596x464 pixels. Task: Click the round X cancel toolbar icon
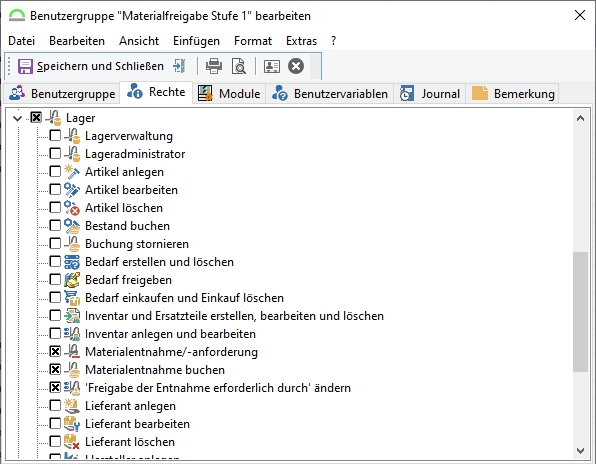click(296, 66)
